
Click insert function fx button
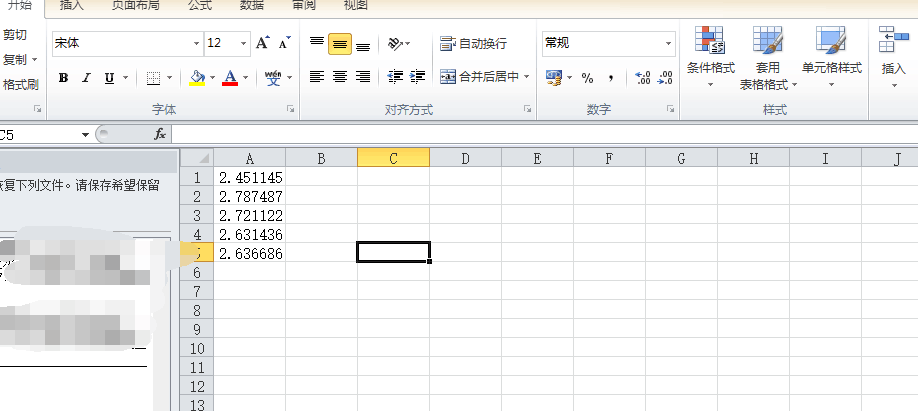pyautogui.click(x=160, y=135)
